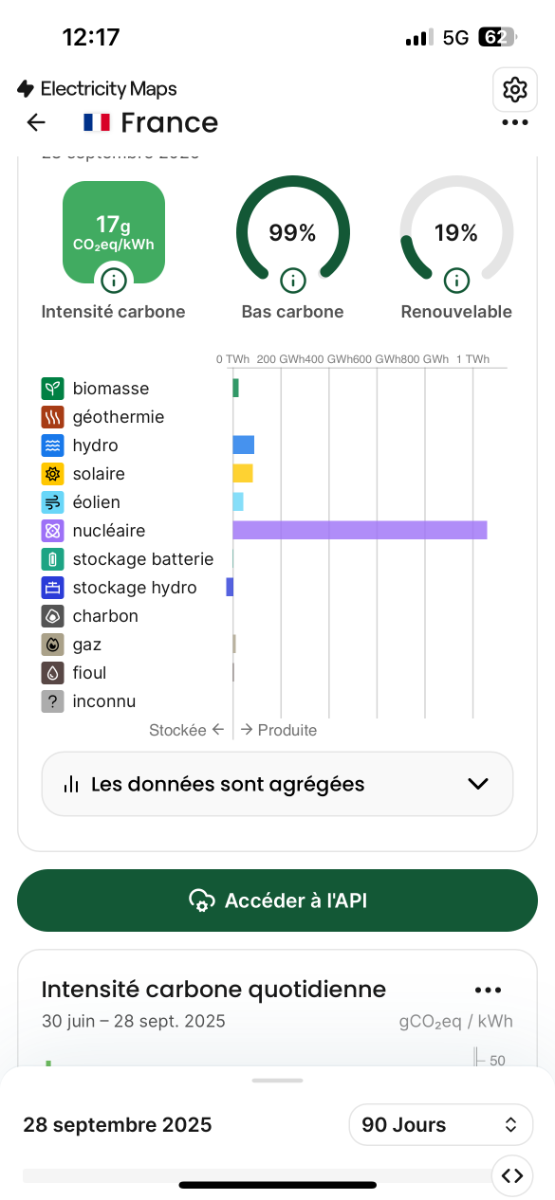The width and height of the screenshot is (555, 1200).
Task: Open the three-dot menu beside France
Action: [x=515, y=123]
